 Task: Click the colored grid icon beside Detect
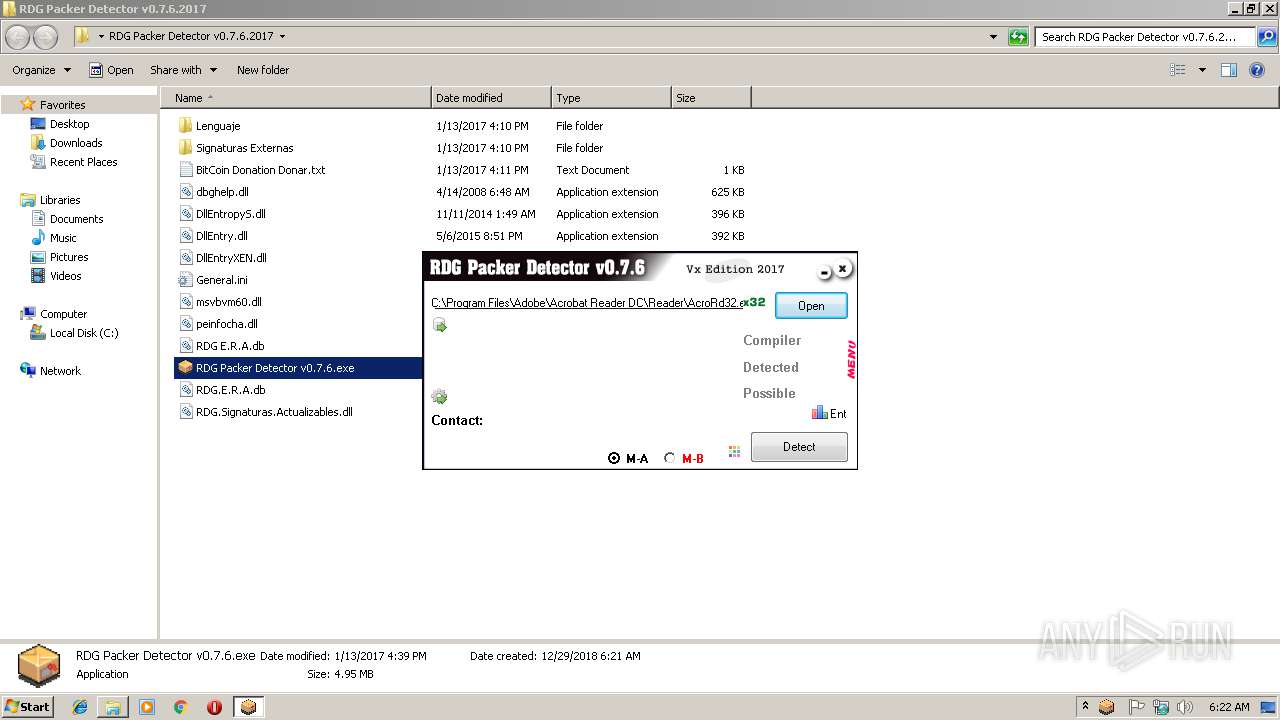pos(734,451)
